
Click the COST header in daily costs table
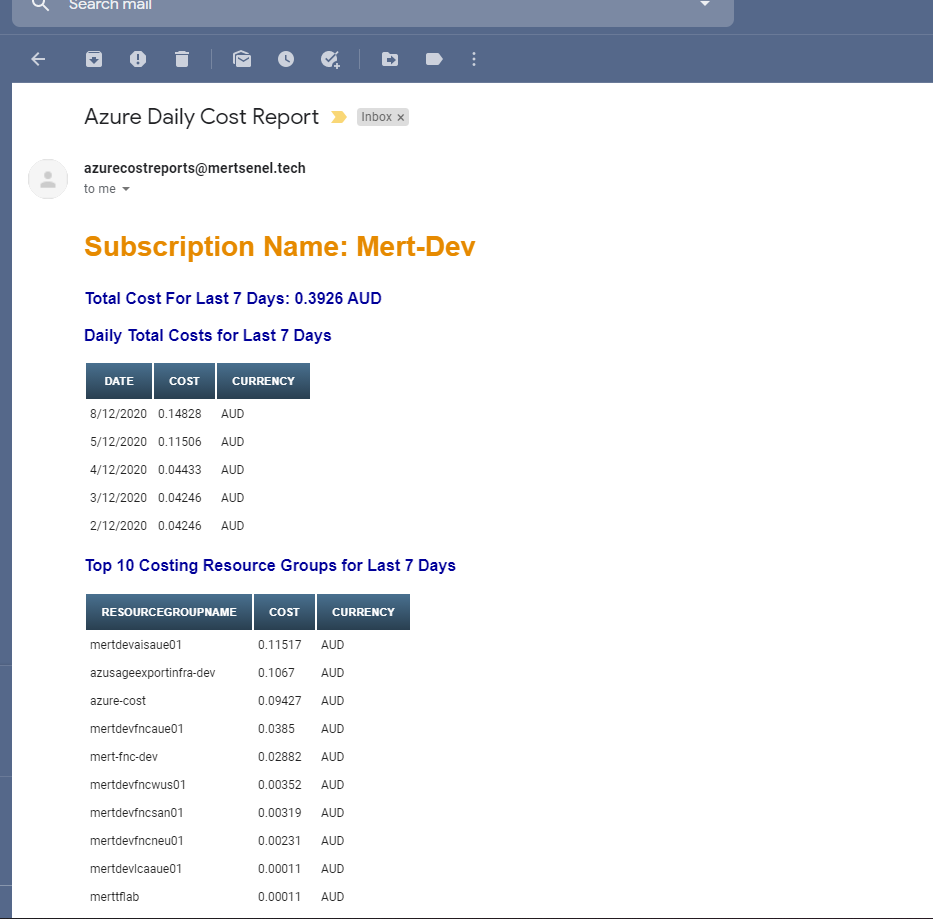[x=184, y=381]
